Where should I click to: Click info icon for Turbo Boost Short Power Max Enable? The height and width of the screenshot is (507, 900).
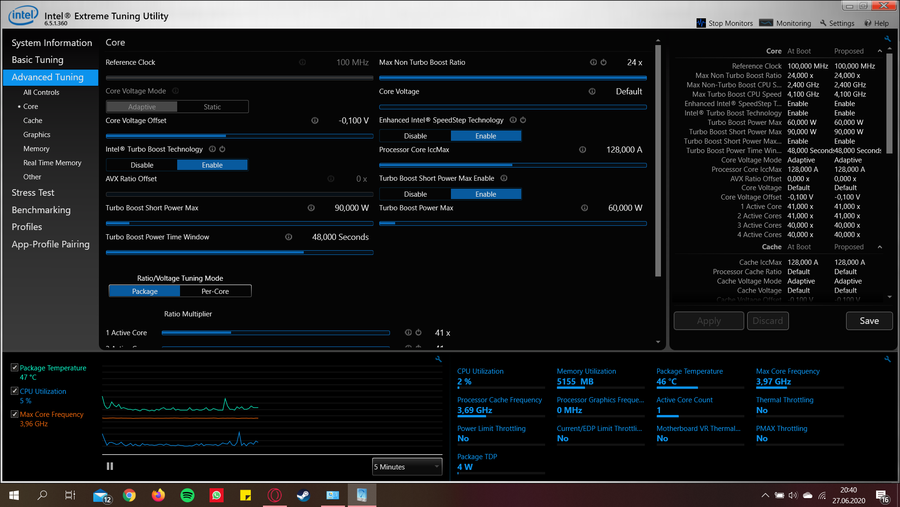coord(504,178)
